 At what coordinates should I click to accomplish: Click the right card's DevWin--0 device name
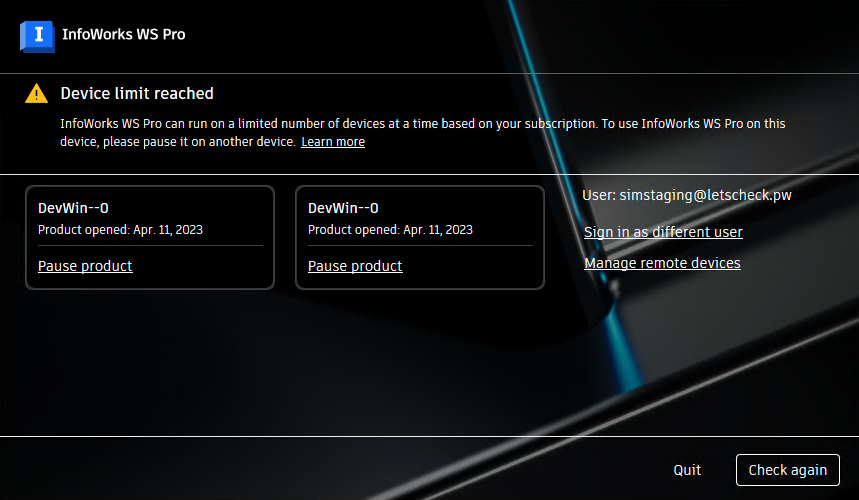tap(343, 208)
